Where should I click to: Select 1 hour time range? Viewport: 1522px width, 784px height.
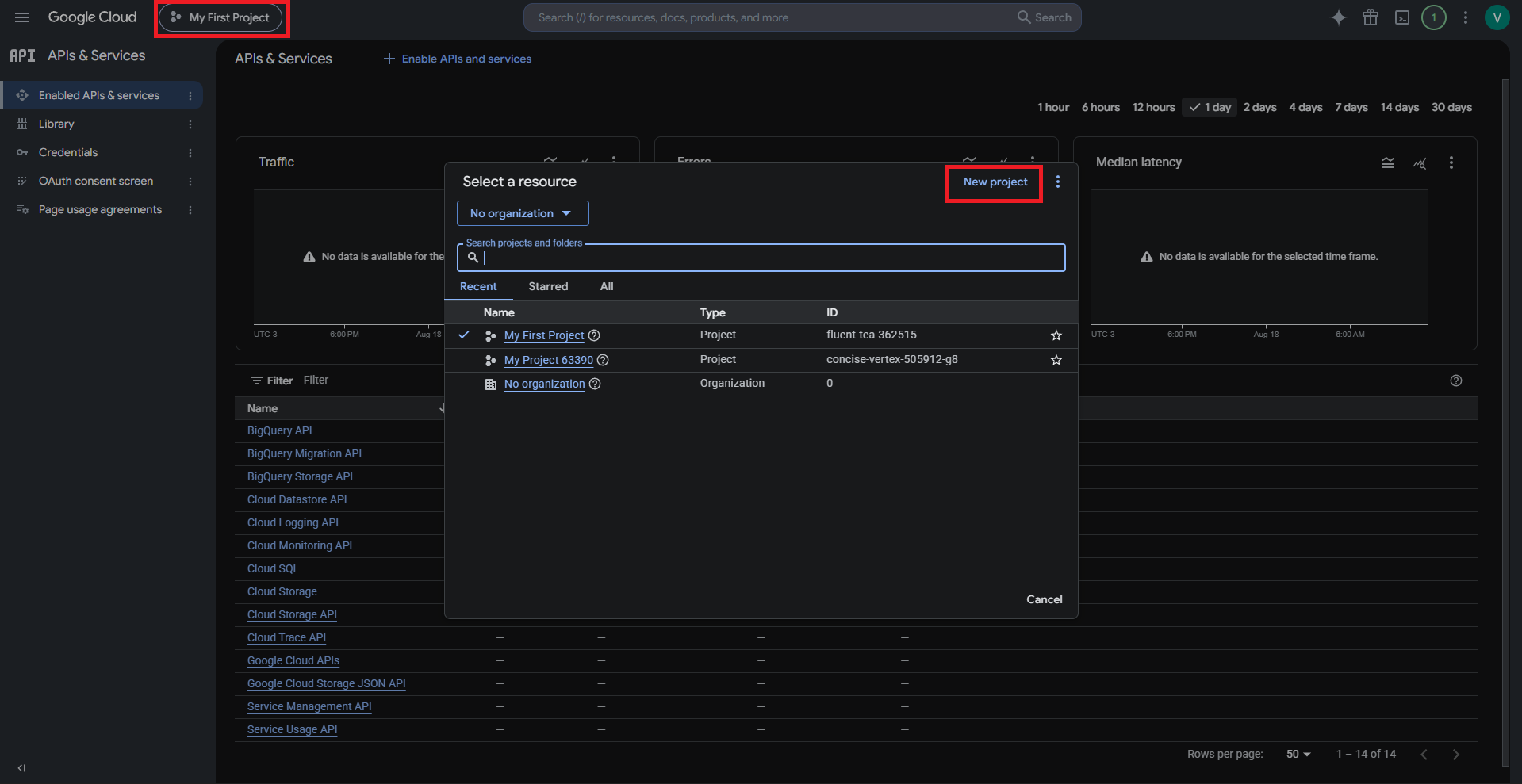[1053, 107]
